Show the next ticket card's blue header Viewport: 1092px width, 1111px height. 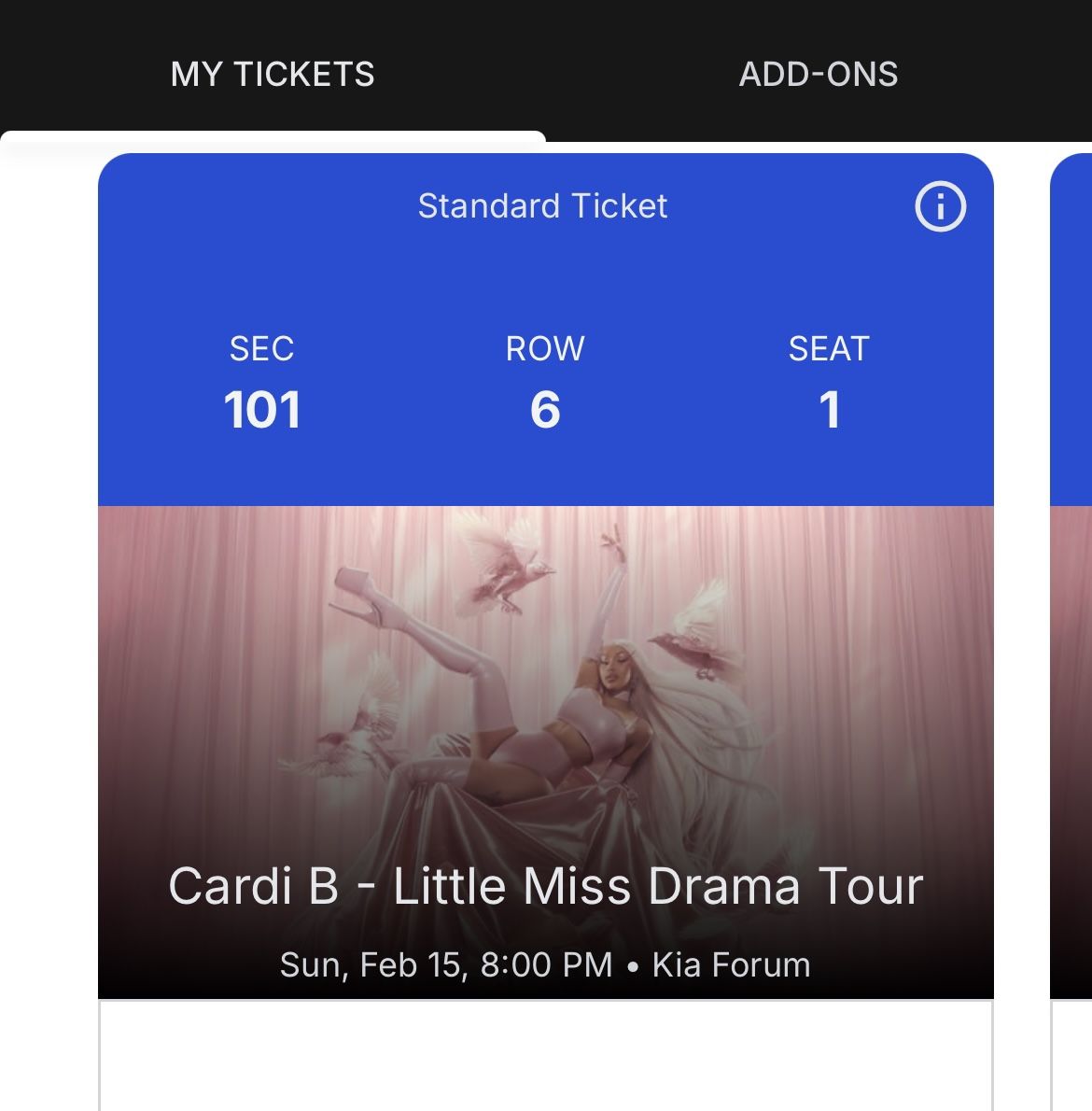coord(1071,327)
